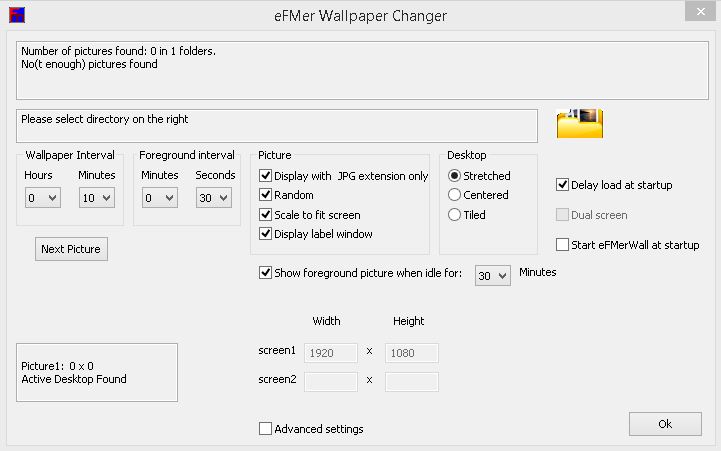Viewport: 721px width, 451px height.
Task: Open Wallpaper Interval Hours dropdown
Action: pyautogui.click(x=43, y=198)
